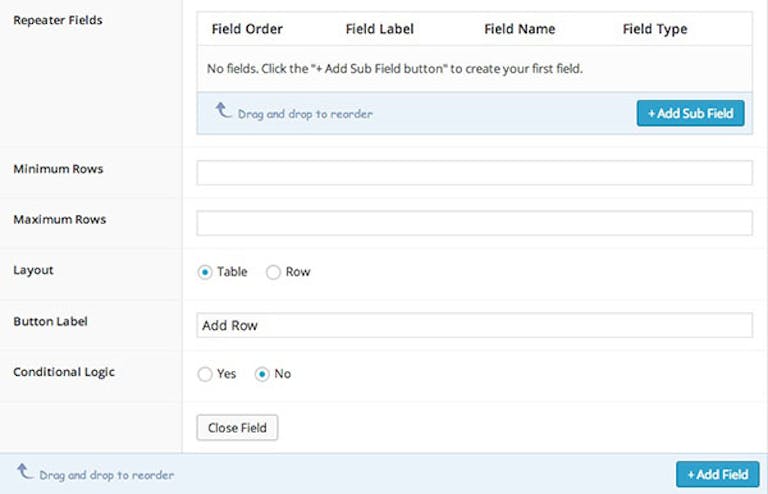The width and height of the screenshot is (768, 494).
Task: Choose No for Conditional Logic
Action: 262,374
